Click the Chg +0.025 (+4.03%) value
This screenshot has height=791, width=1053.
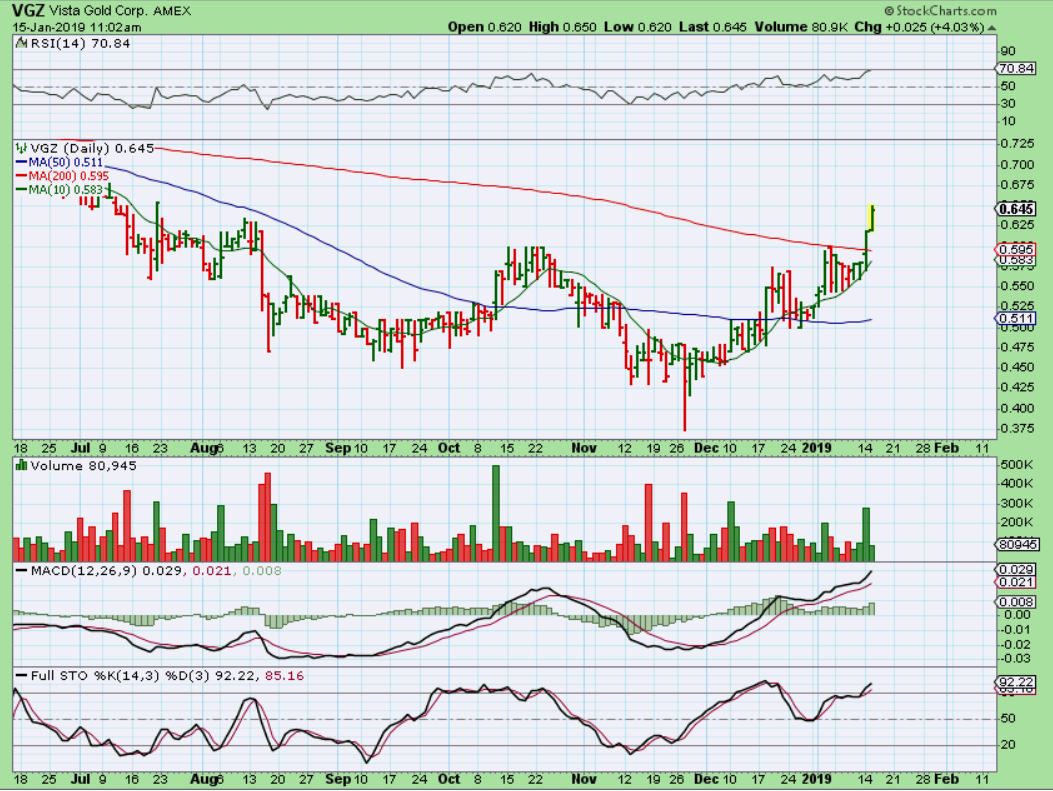coord(919,27)
